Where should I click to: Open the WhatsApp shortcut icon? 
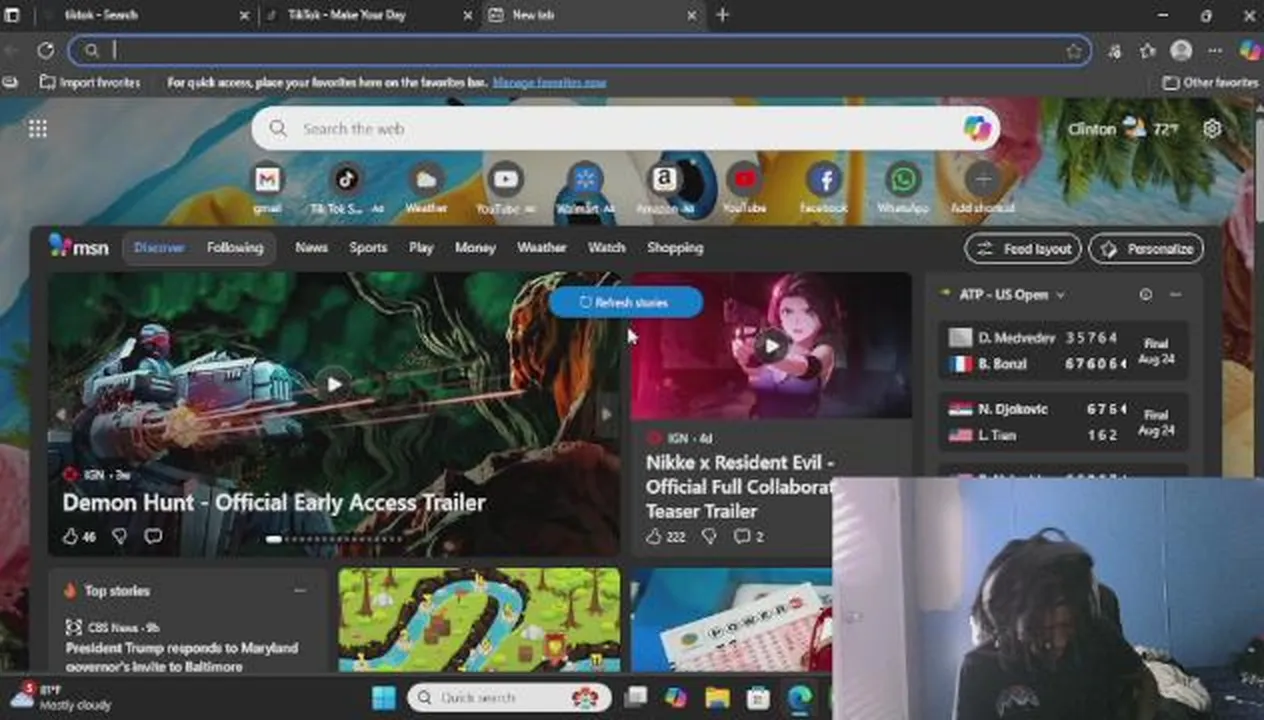[903, 180]
